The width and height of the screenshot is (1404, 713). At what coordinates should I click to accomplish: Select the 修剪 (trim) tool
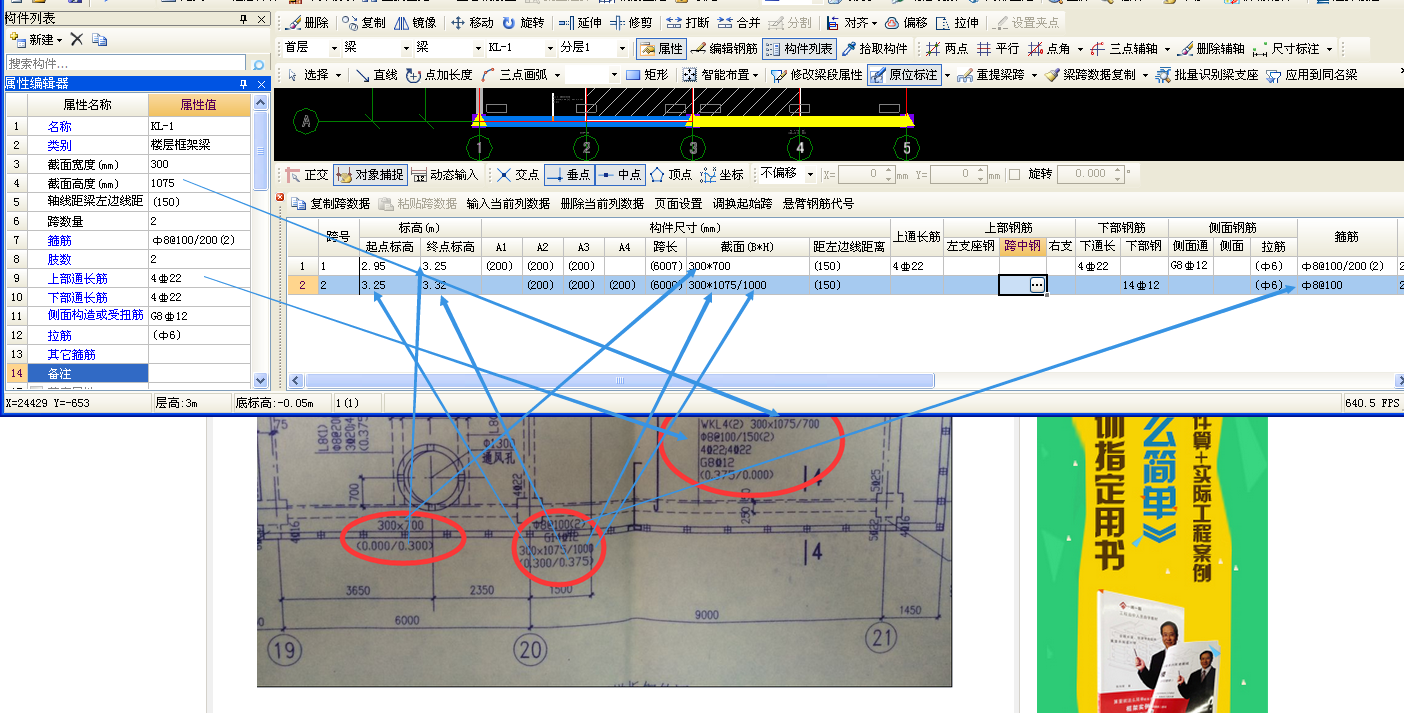point(631,22)
